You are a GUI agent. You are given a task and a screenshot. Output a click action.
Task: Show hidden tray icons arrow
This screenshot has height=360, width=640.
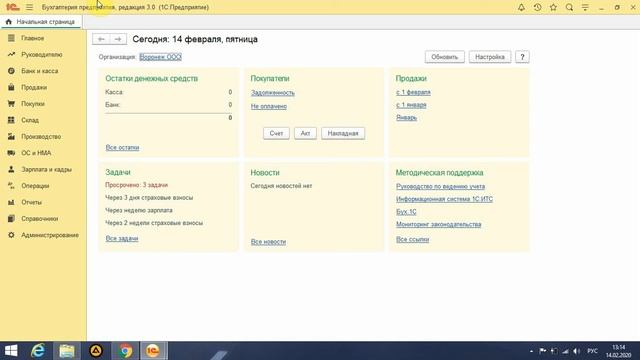[x=531, y=351]
